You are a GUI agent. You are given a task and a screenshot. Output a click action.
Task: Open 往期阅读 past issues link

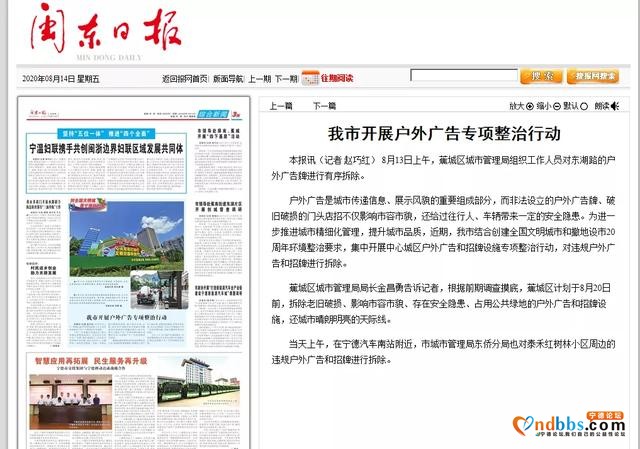point(337,78)
